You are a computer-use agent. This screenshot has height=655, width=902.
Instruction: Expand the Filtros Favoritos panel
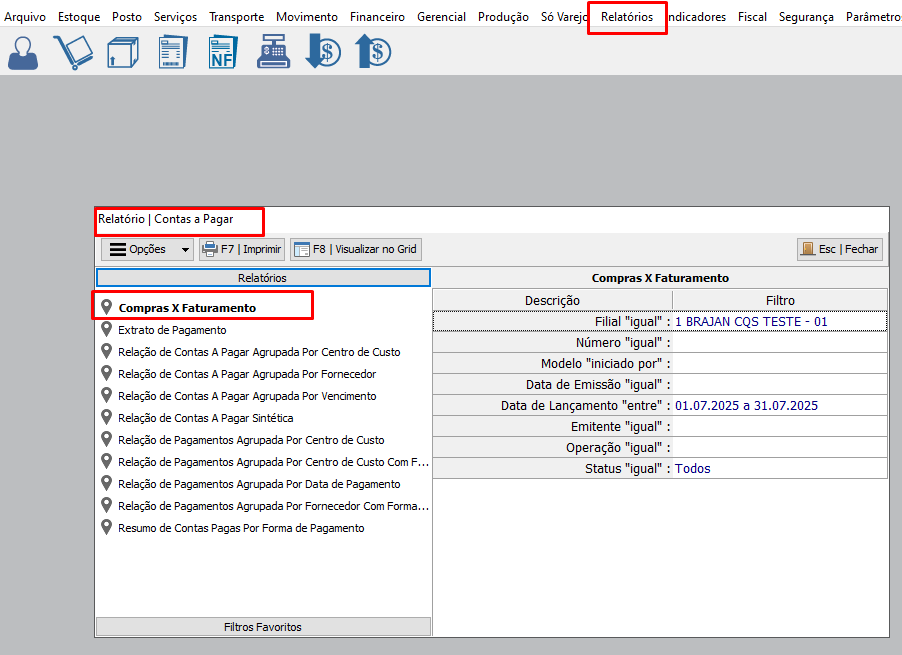click(263, 627)
